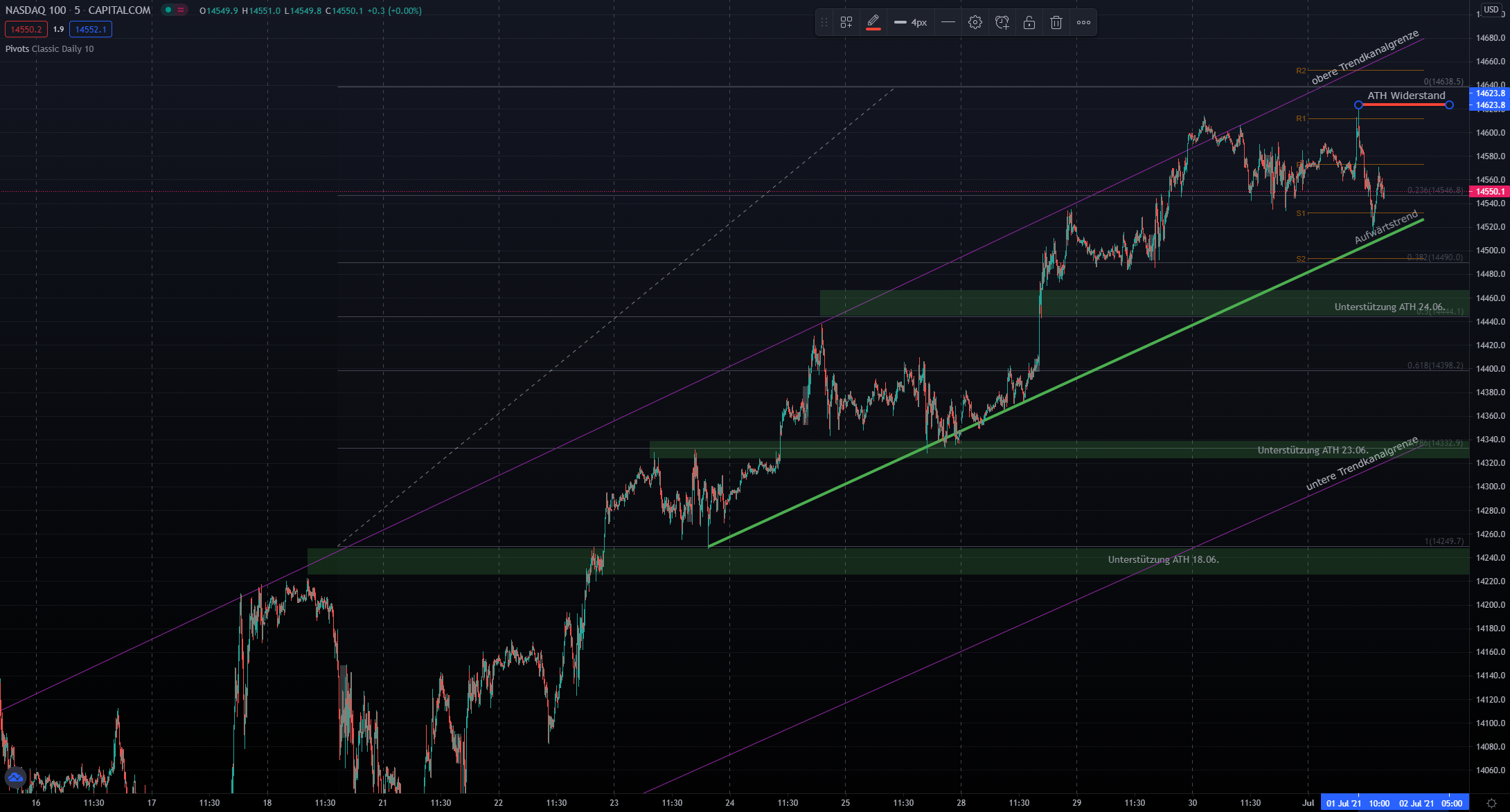Click the red sell price 14550.2 button
1510x812 pixels.
[26, 29]
